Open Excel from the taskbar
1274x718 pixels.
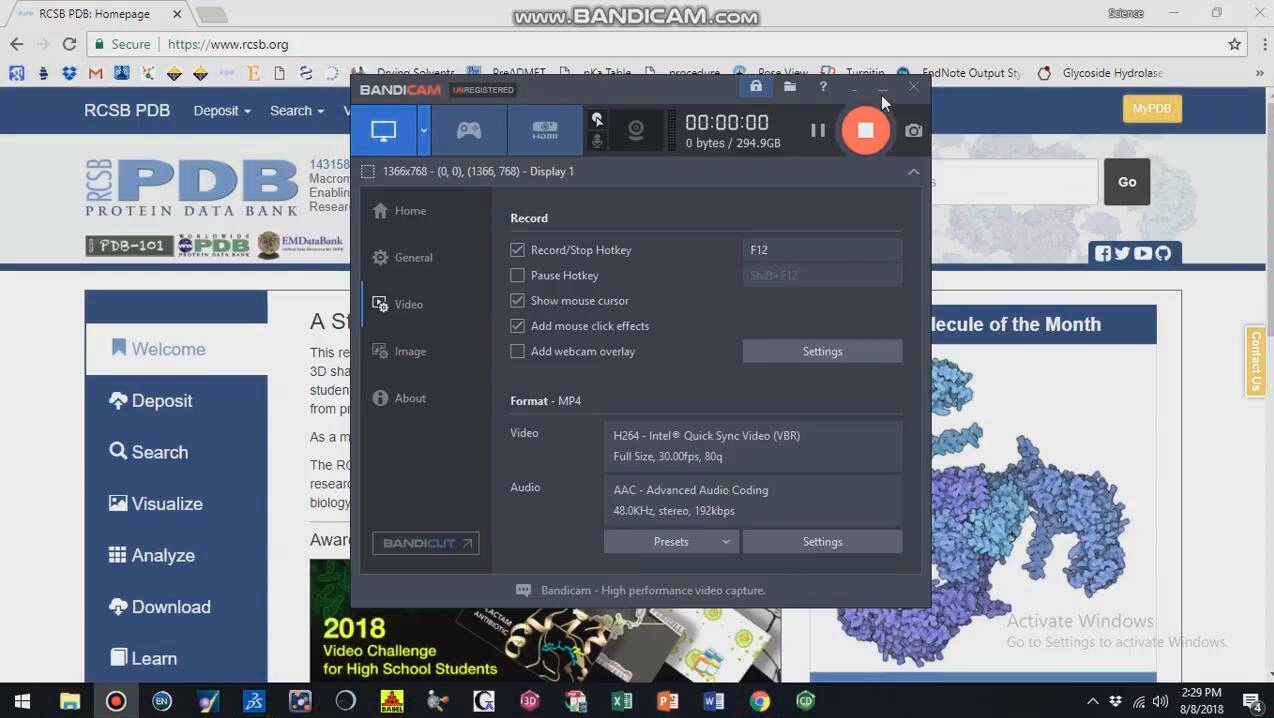pos(621,701)
